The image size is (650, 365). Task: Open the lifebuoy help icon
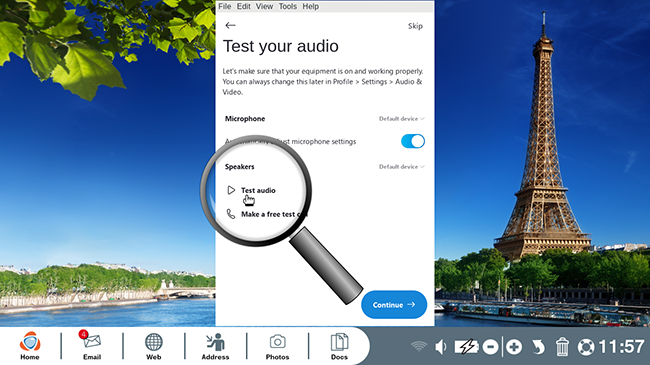coord(586,347)
